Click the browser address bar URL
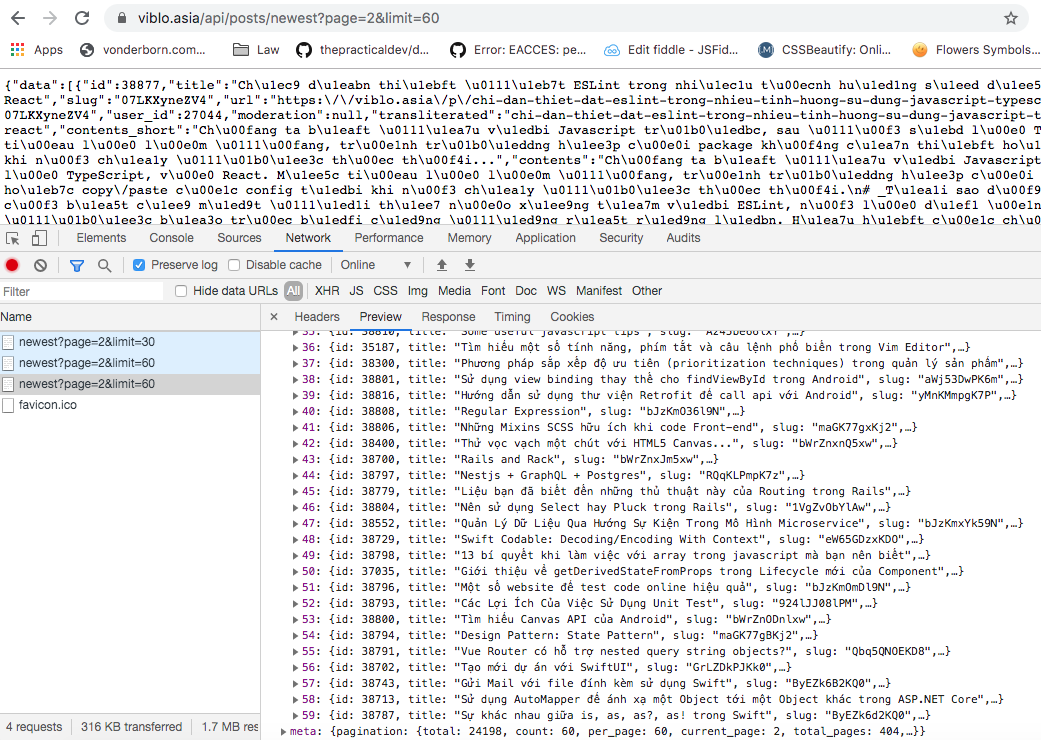This screenshot has width=1041, height=740. pos(288,18)
